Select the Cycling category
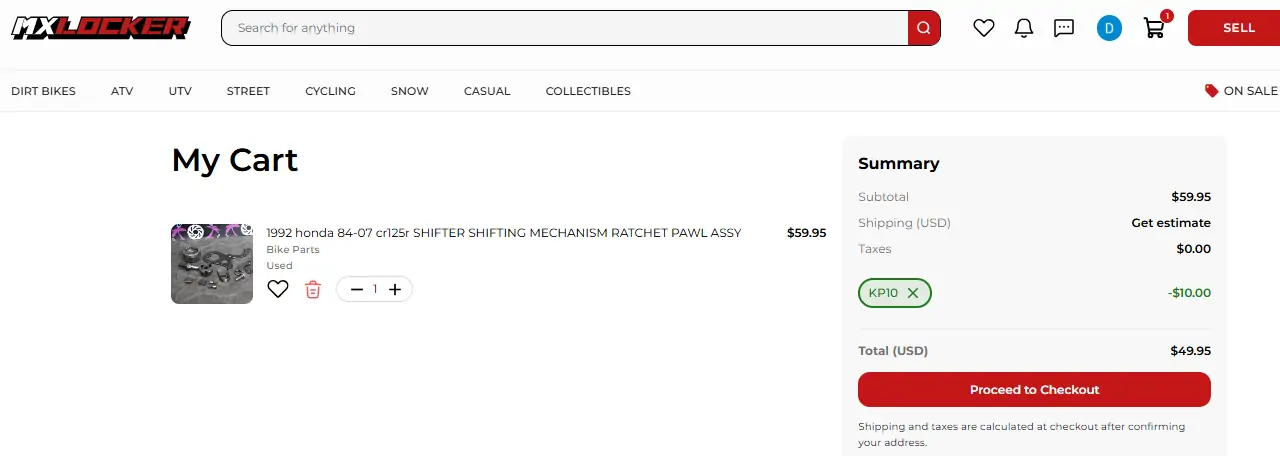This screenshot has width=1280, height=456. (330, 91)
